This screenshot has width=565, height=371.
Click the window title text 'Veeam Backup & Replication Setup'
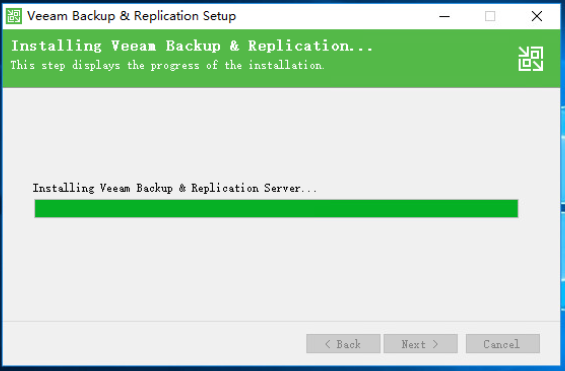(x=132, y=16)
